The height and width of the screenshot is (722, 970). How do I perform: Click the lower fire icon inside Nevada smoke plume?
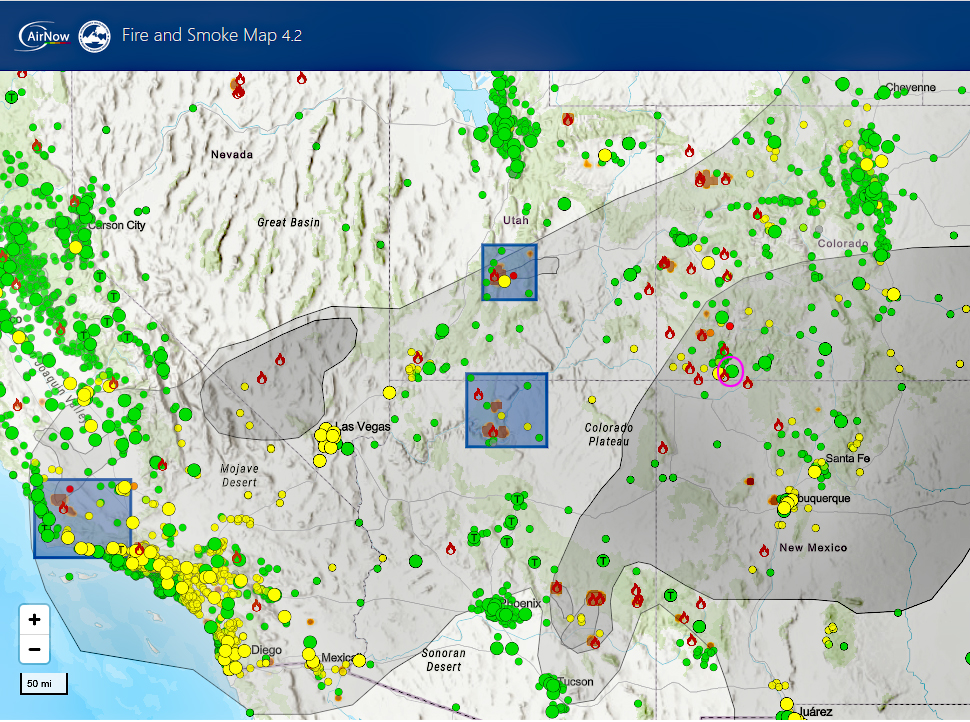click(262, 378)
